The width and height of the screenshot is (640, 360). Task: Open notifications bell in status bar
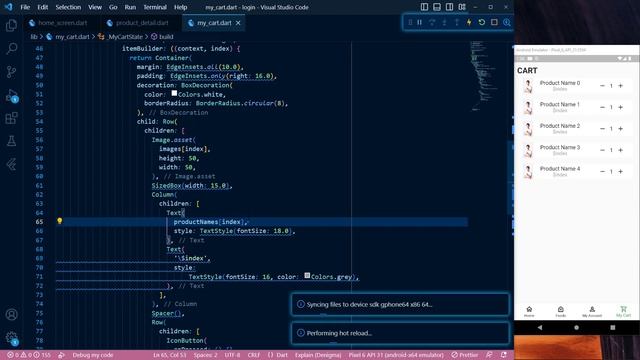point(504,355)
